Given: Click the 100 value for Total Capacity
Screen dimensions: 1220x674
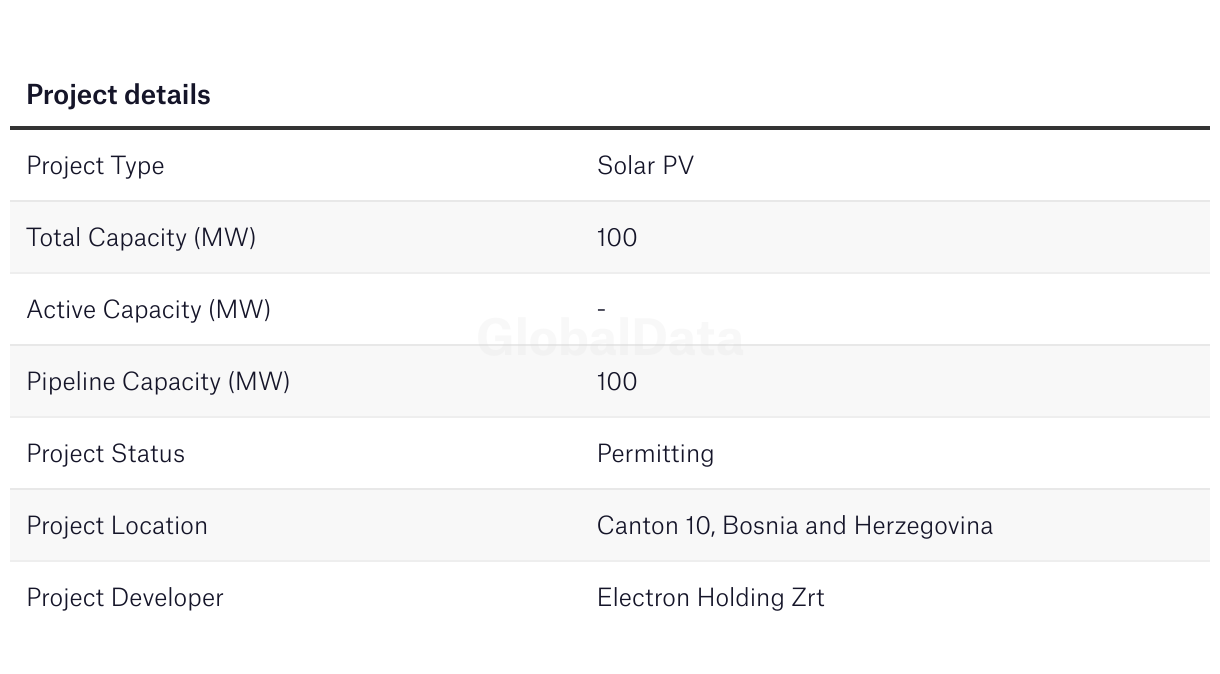Looking at the screenshot, I should pyautogui.click(x=617, y=238).
